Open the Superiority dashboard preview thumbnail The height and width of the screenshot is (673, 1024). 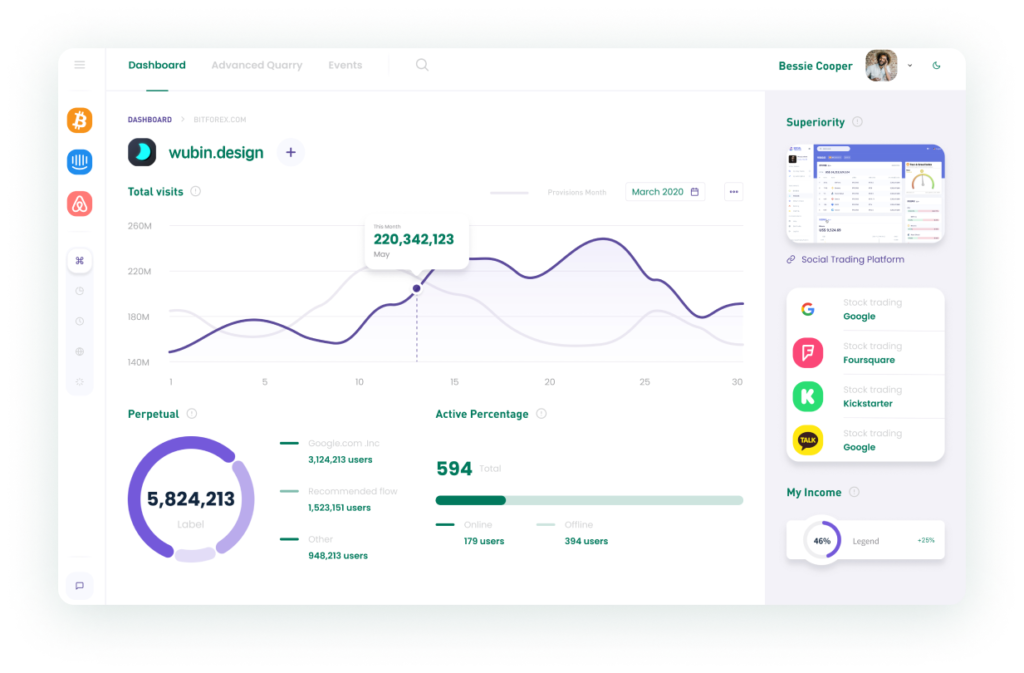point(865,194)
